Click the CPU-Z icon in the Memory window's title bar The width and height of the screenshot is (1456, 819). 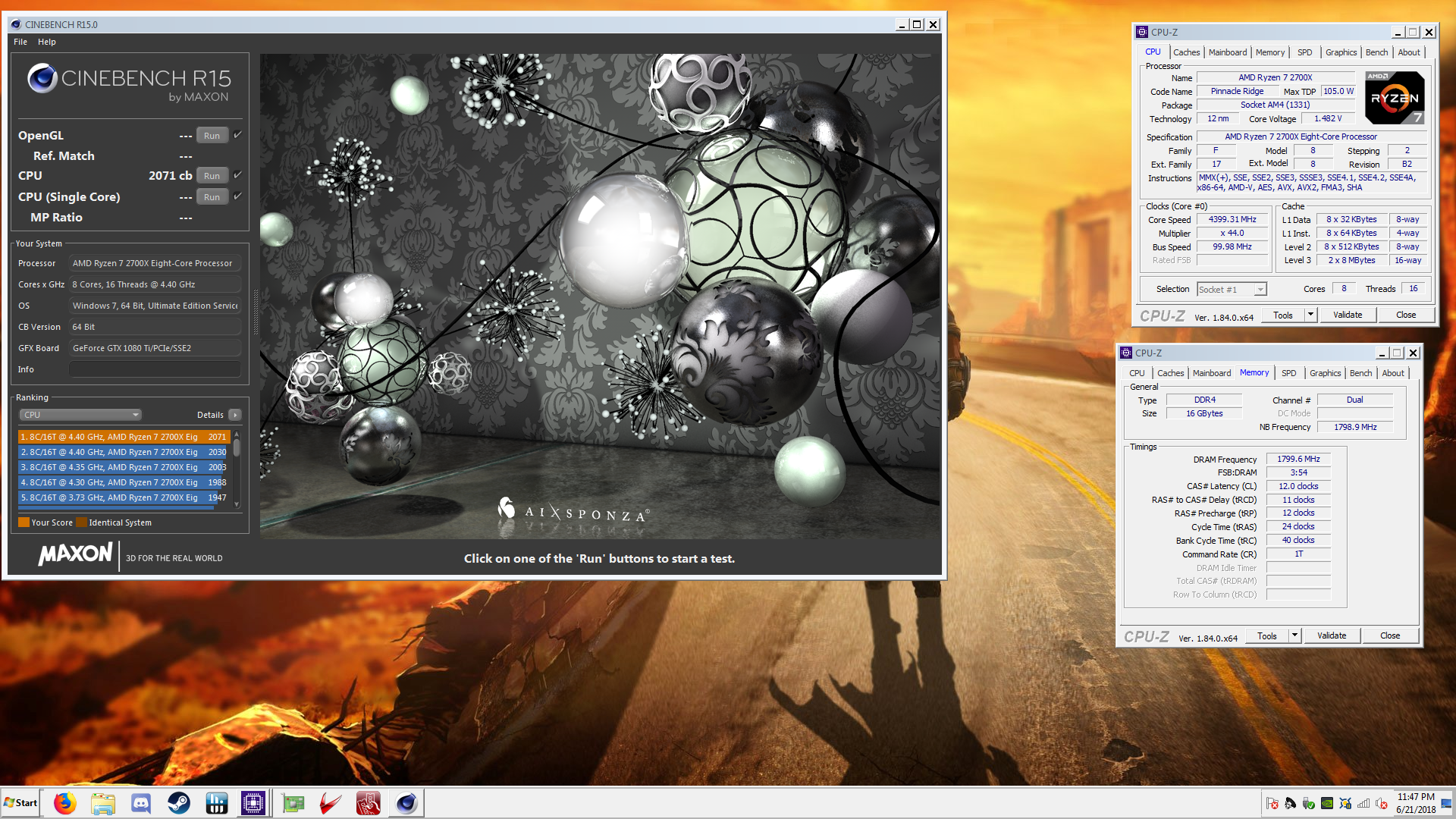pos(1126,353)
